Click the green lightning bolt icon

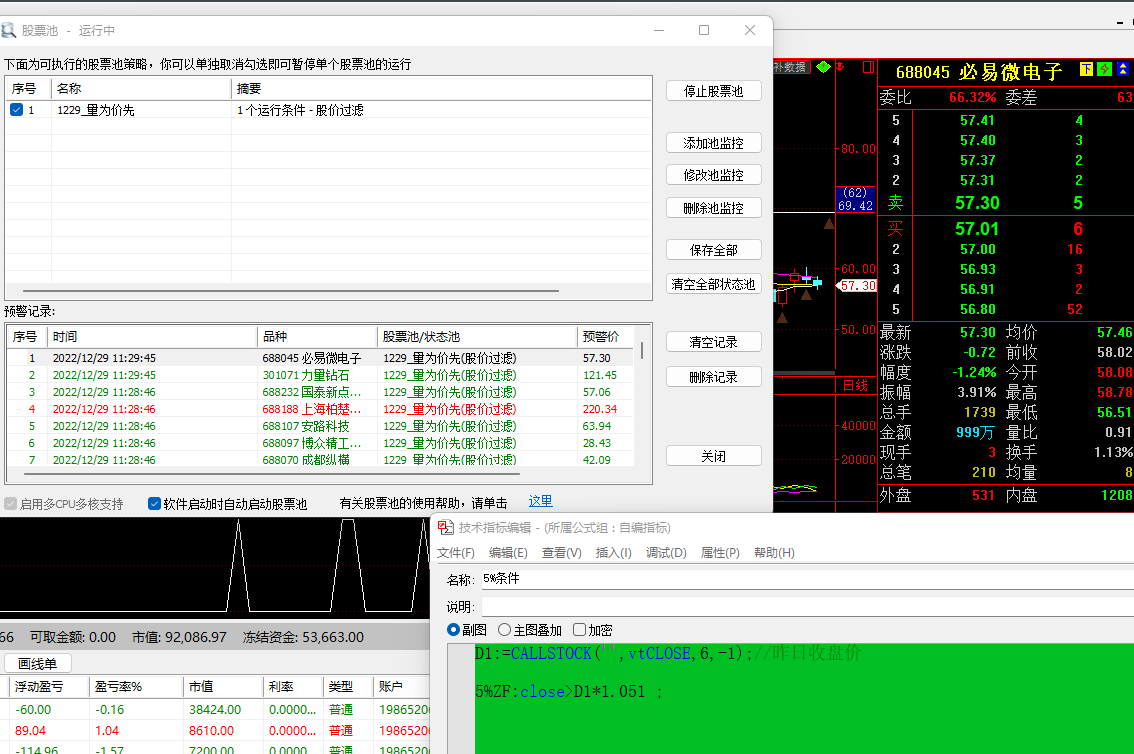point(1104,69)
